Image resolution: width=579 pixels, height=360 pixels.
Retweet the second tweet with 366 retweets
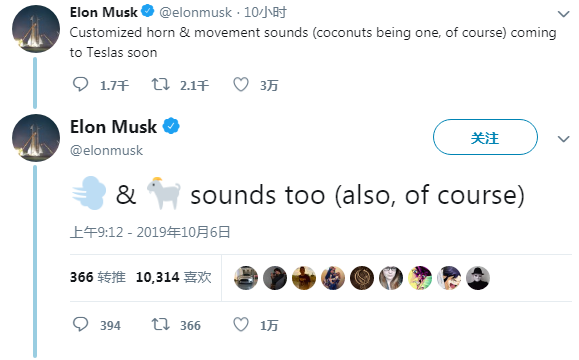click(x=161, y=325)
